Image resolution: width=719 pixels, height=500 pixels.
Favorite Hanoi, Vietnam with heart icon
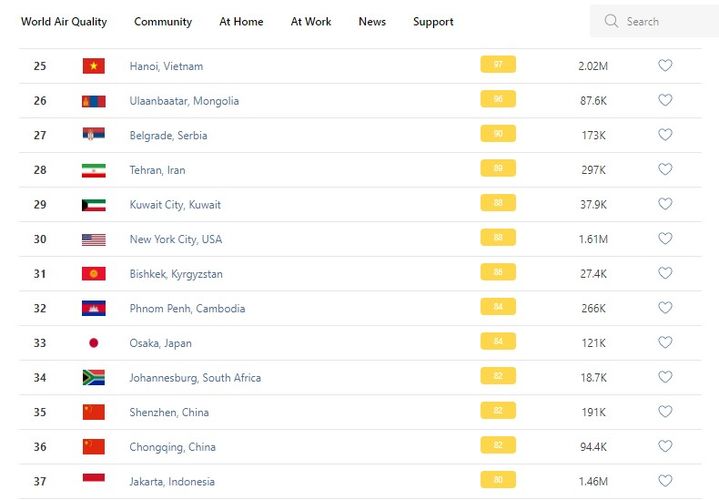point(665,66)
